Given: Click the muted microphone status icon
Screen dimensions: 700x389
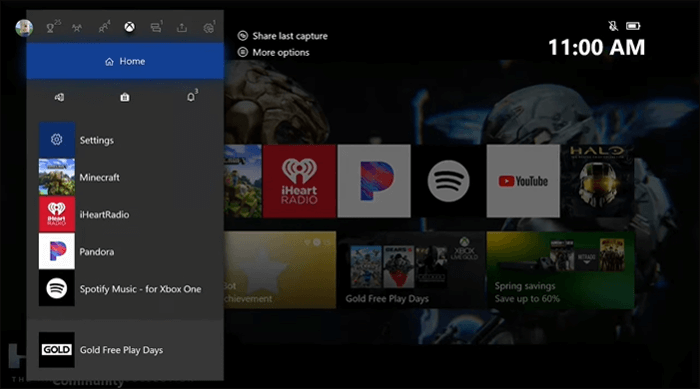Looking at the screenshot, I should (x=613, y=26).
